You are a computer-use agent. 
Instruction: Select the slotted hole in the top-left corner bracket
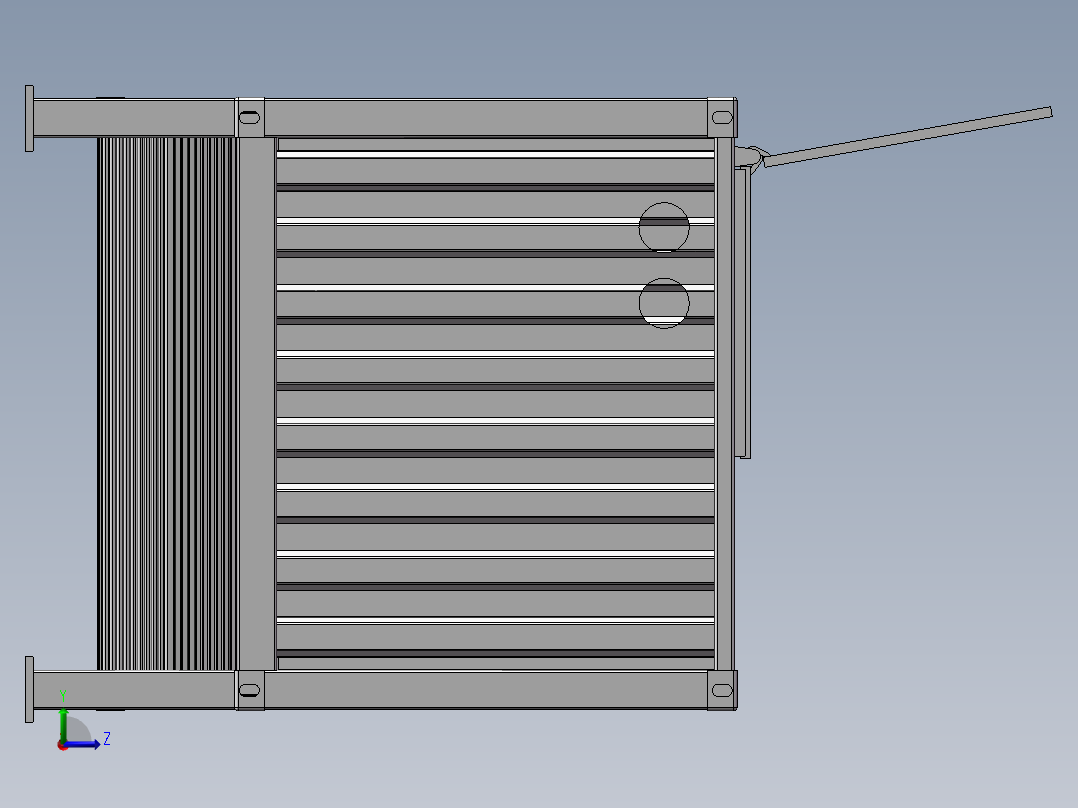[x=250, y=118]
